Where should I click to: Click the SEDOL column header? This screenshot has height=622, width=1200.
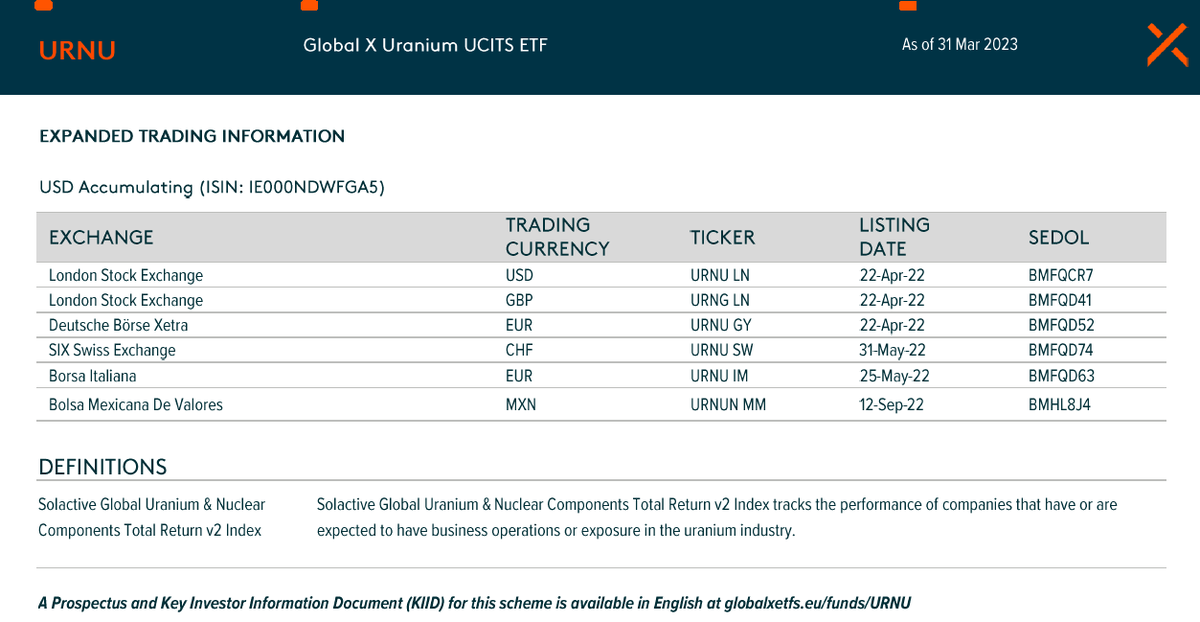[x=1058, y=237]
